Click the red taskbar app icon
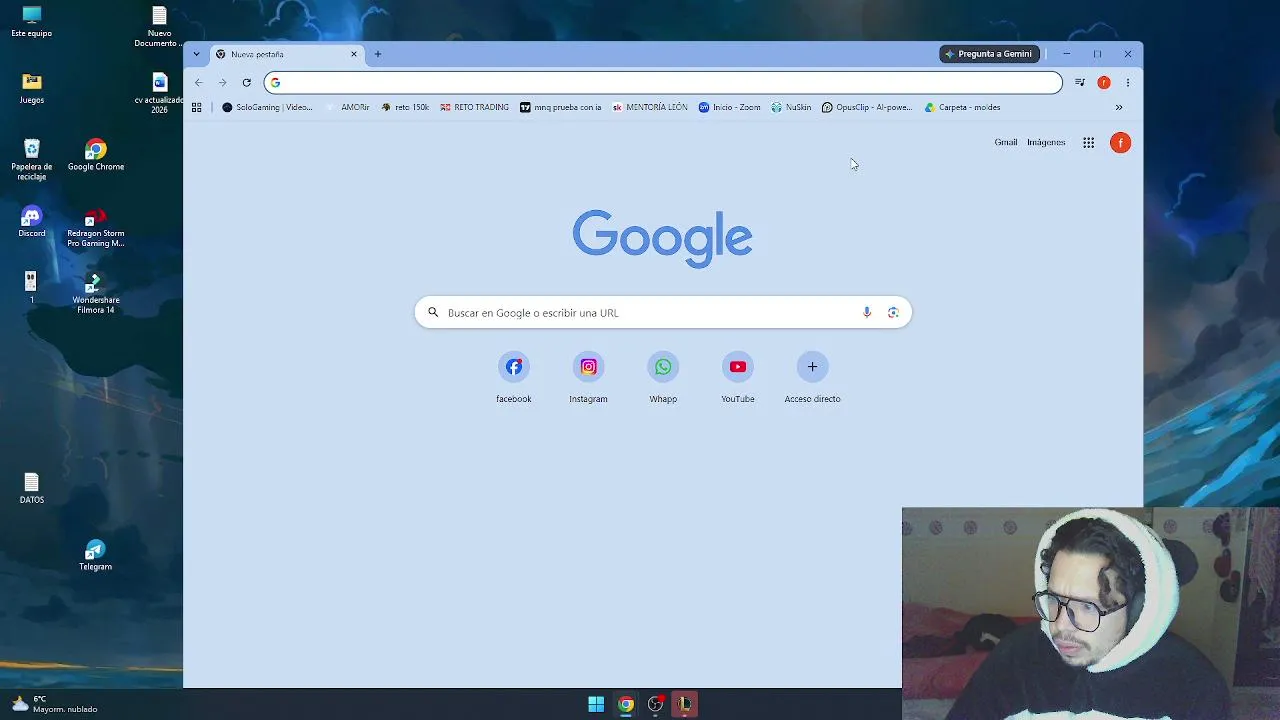The width and height of the screenshot is (1280, 720). [x=685, y=704]
